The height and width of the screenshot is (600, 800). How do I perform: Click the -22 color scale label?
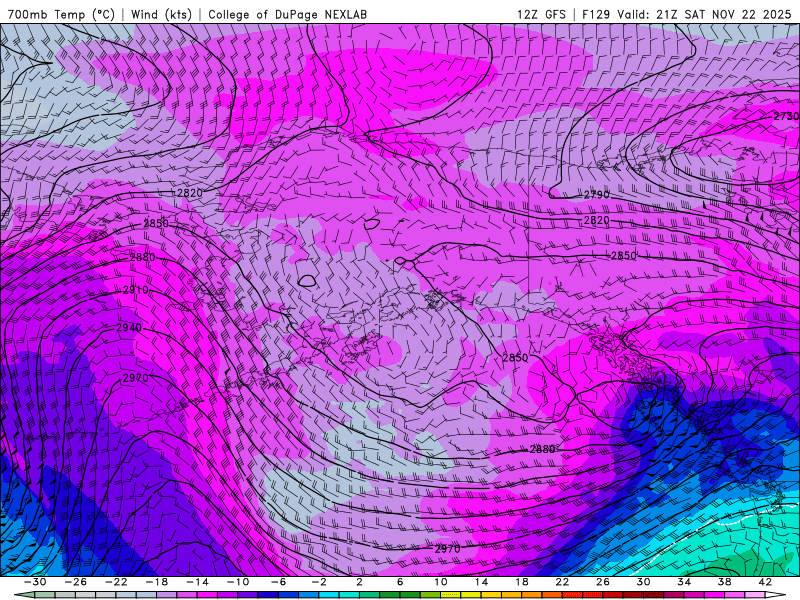[116, 582]
